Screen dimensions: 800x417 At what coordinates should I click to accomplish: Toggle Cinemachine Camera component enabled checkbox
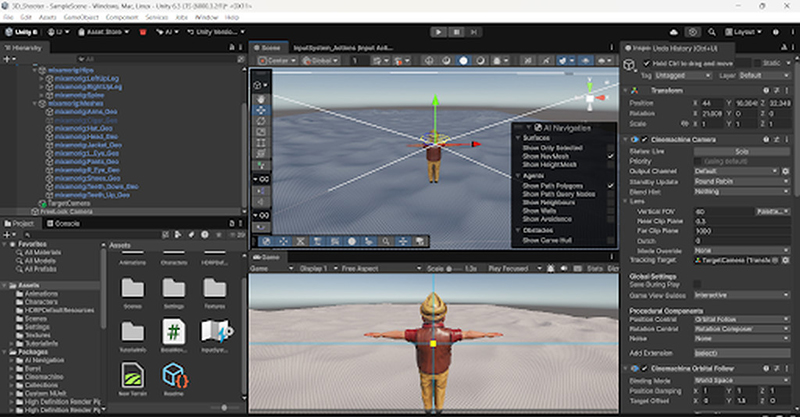point(644,139)
